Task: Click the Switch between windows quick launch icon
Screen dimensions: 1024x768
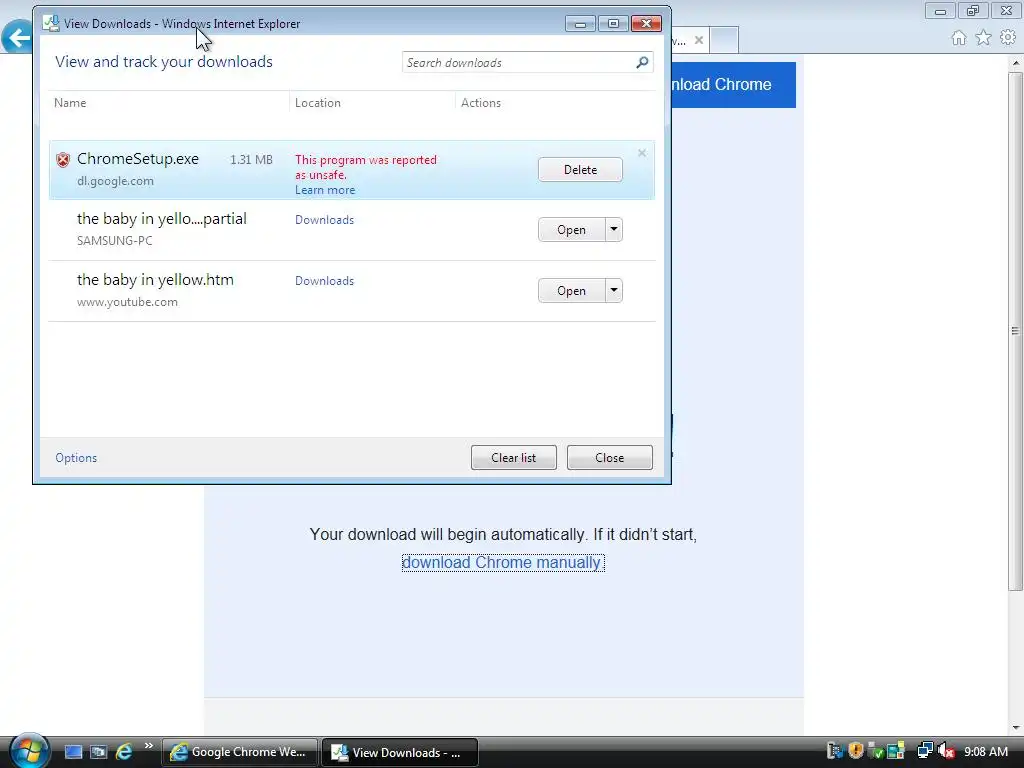Action: [98, 752]
